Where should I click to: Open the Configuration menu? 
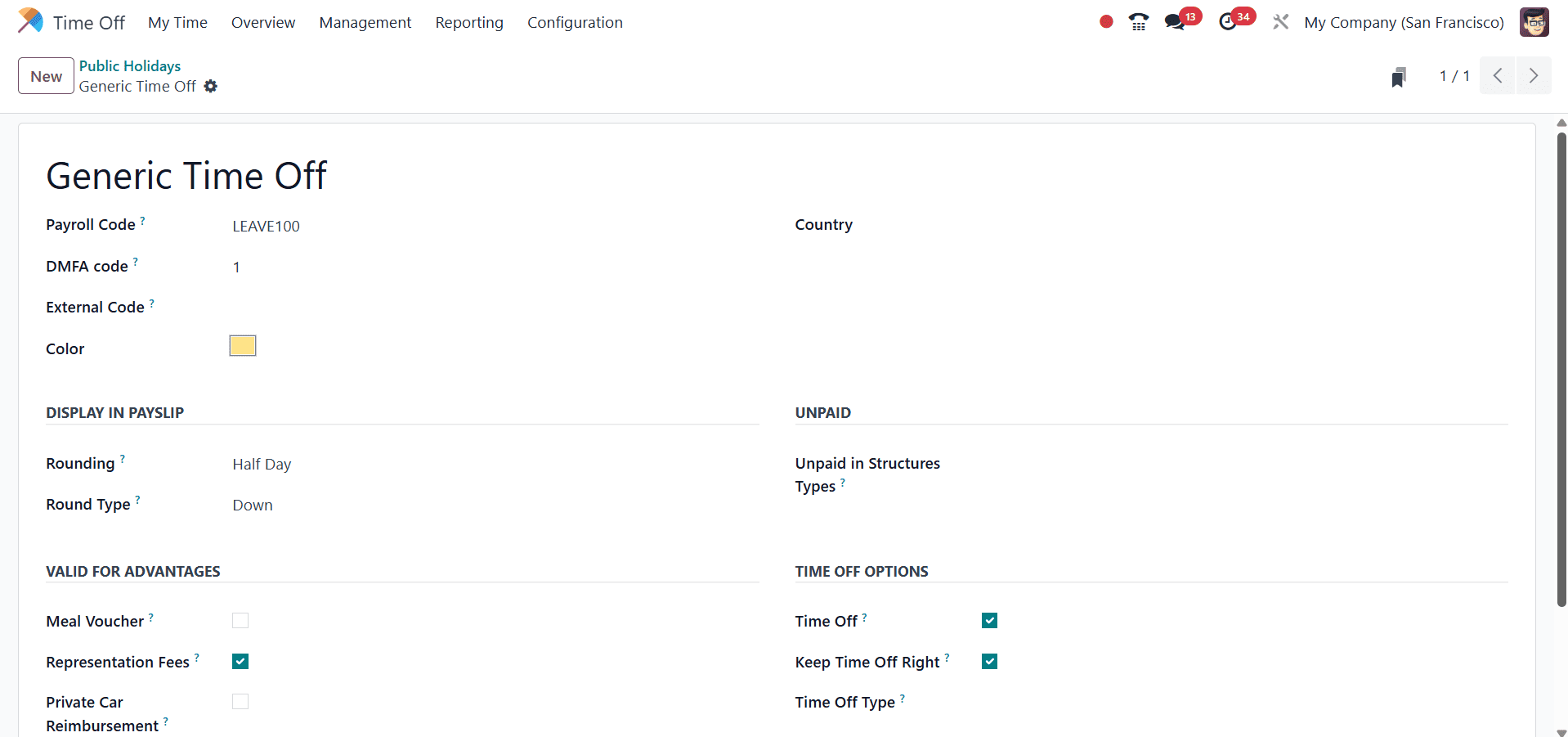[575, 22]
